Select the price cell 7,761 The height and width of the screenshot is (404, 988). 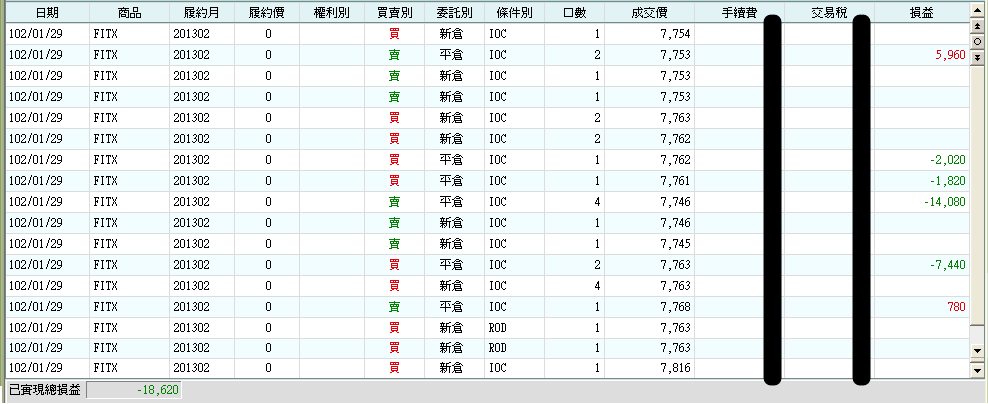click(650, 181)
